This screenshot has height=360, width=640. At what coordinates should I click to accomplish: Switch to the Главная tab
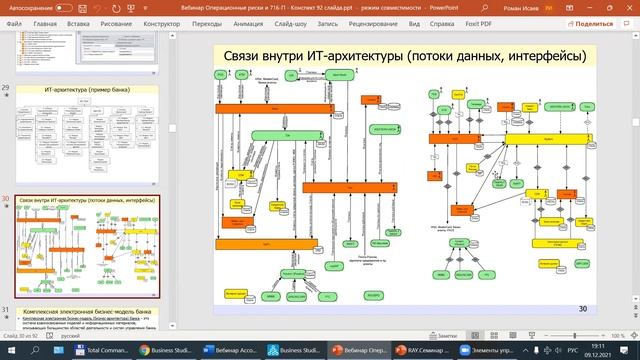45,24
